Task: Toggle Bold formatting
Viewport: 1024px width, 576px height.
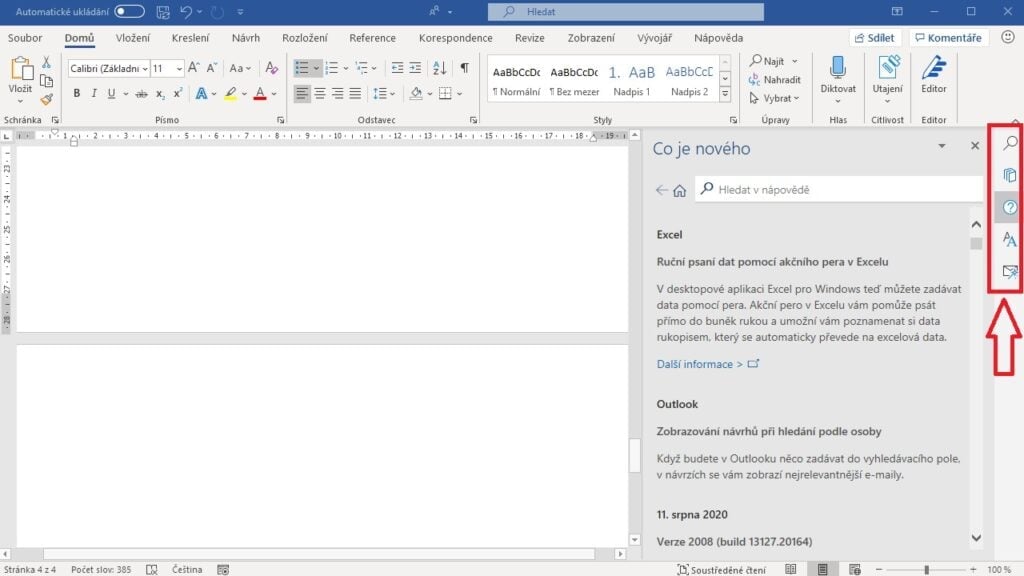Action: (x=76, y=93)
